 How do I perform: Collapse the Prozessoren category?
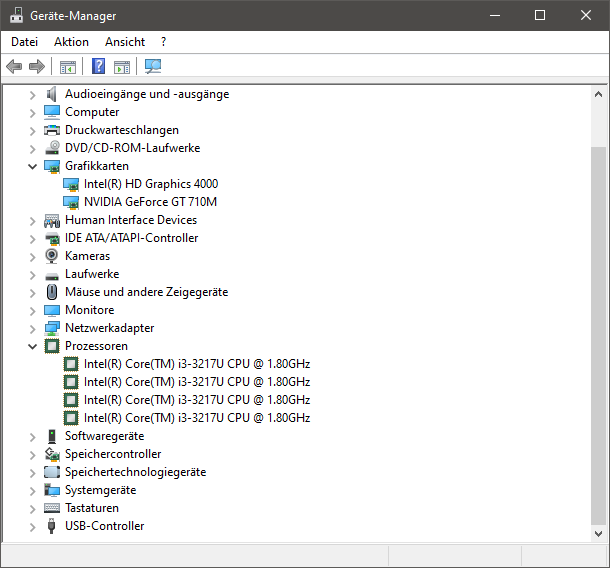tap(33, 346)
